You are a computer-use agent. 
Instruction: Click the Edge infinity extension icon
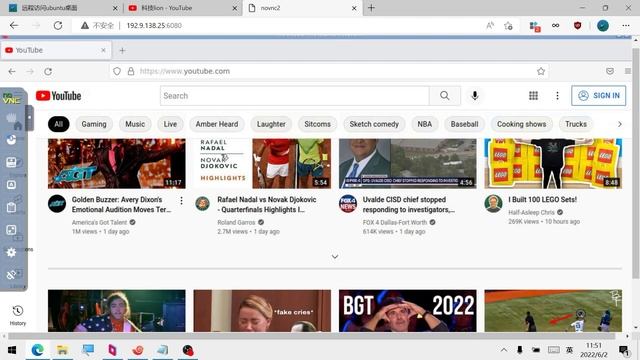click(x=556, y=26)
